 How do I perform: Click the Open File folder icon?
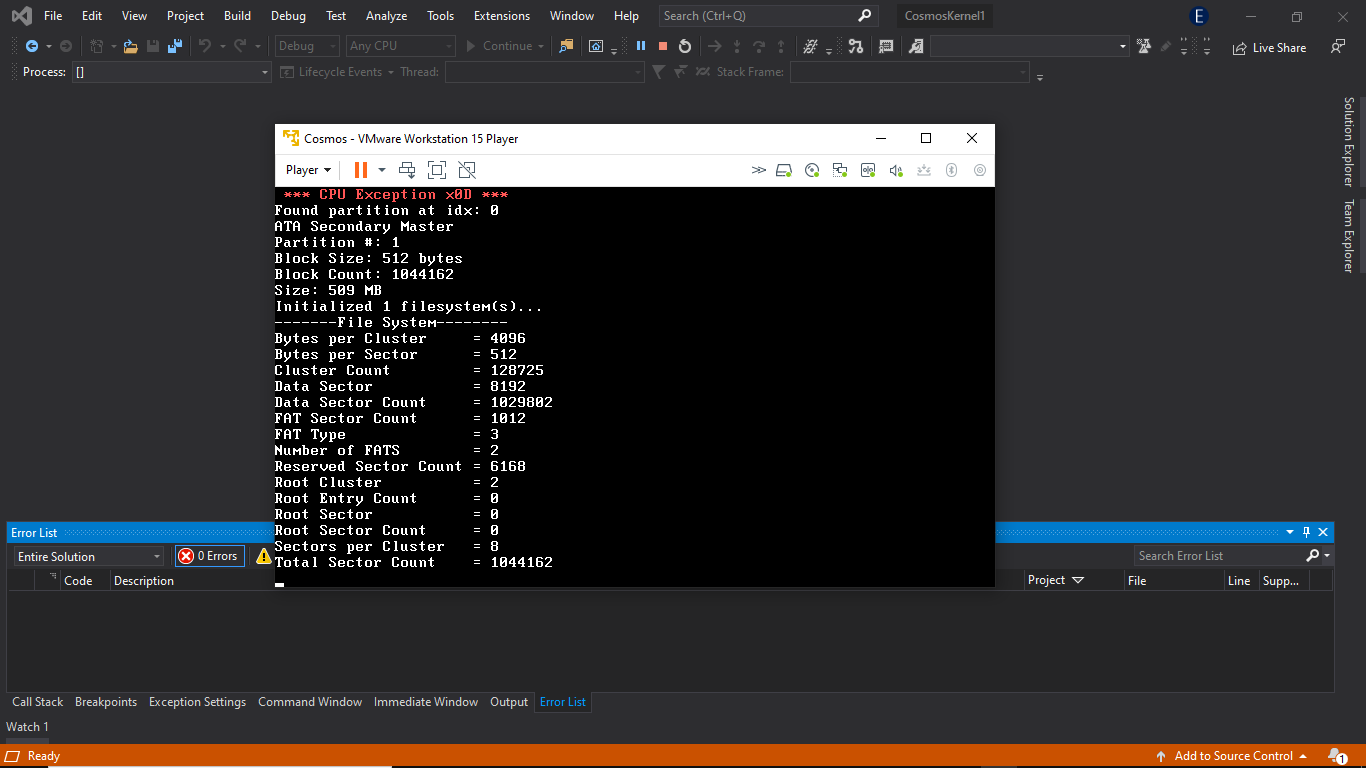tap(130, 46)
